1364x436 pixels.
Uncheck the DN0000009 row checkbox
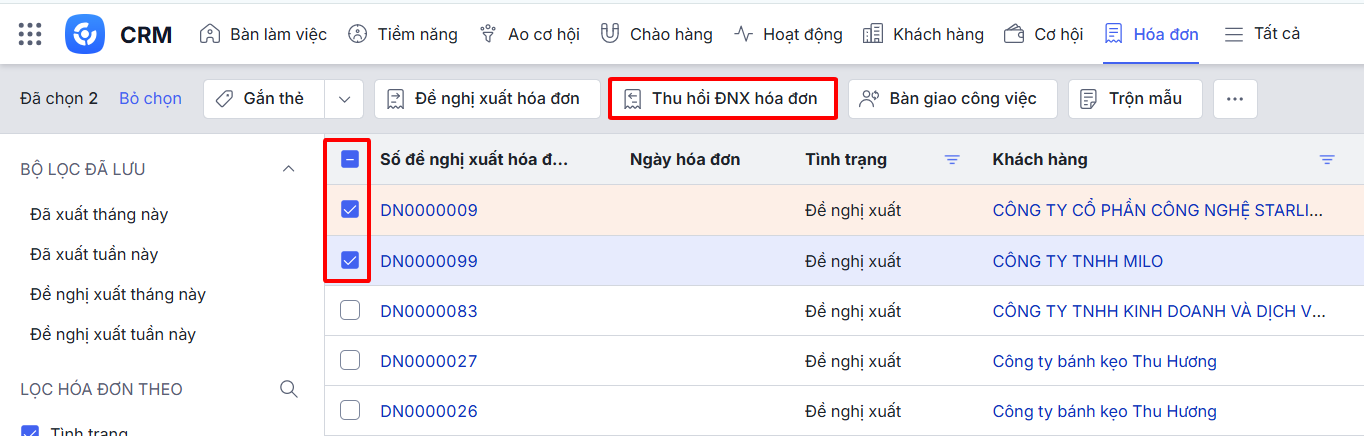pyautogui.click(x=350, y=210)
